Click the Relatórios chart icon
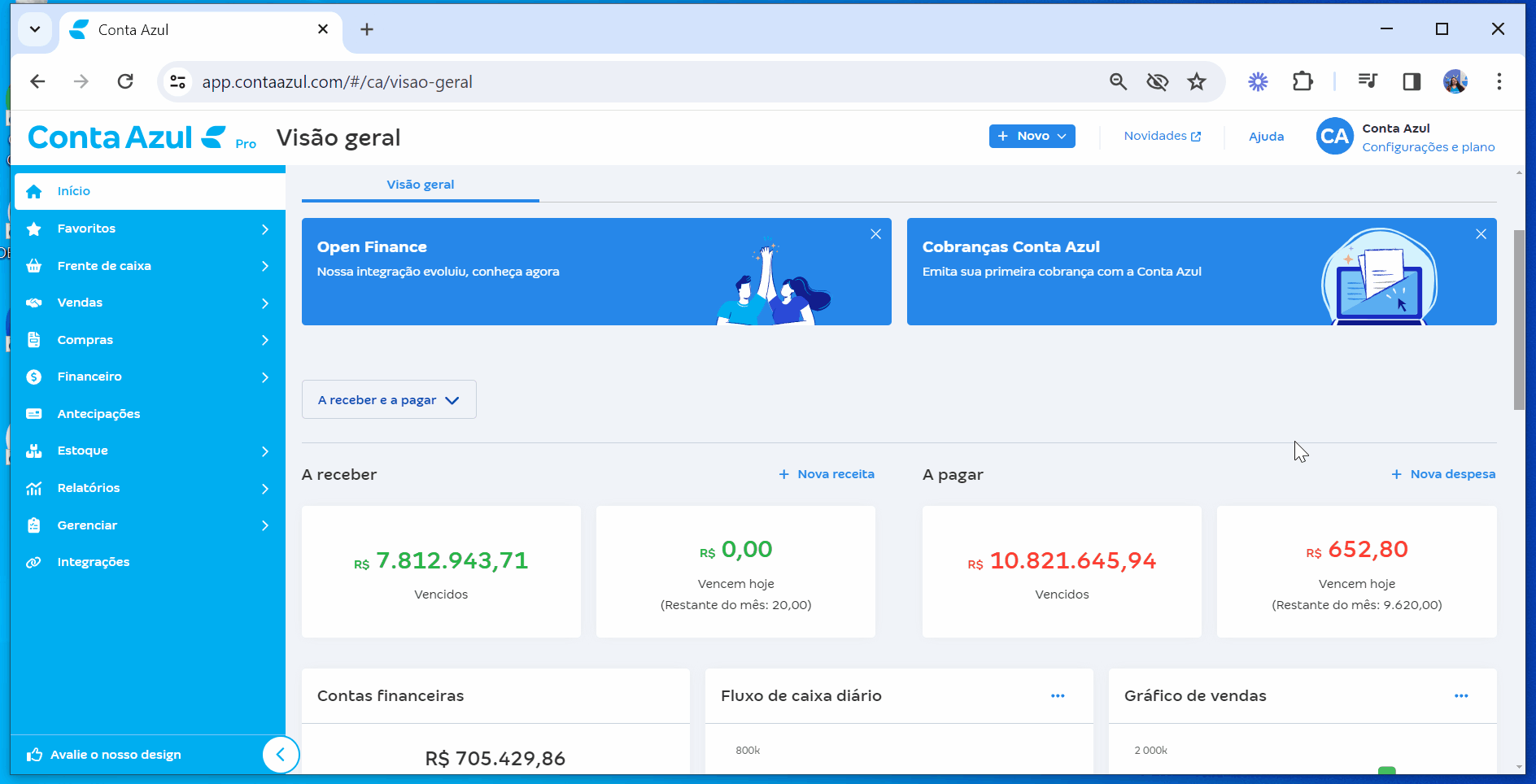 [33, 488]
